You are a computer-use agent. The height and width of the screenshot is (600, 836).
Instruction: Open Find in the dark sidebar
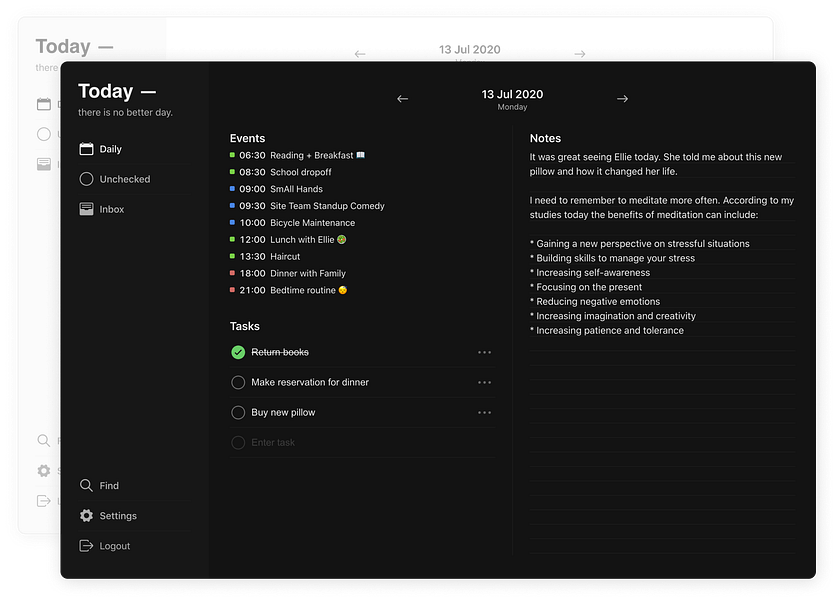tap(134, 485)
